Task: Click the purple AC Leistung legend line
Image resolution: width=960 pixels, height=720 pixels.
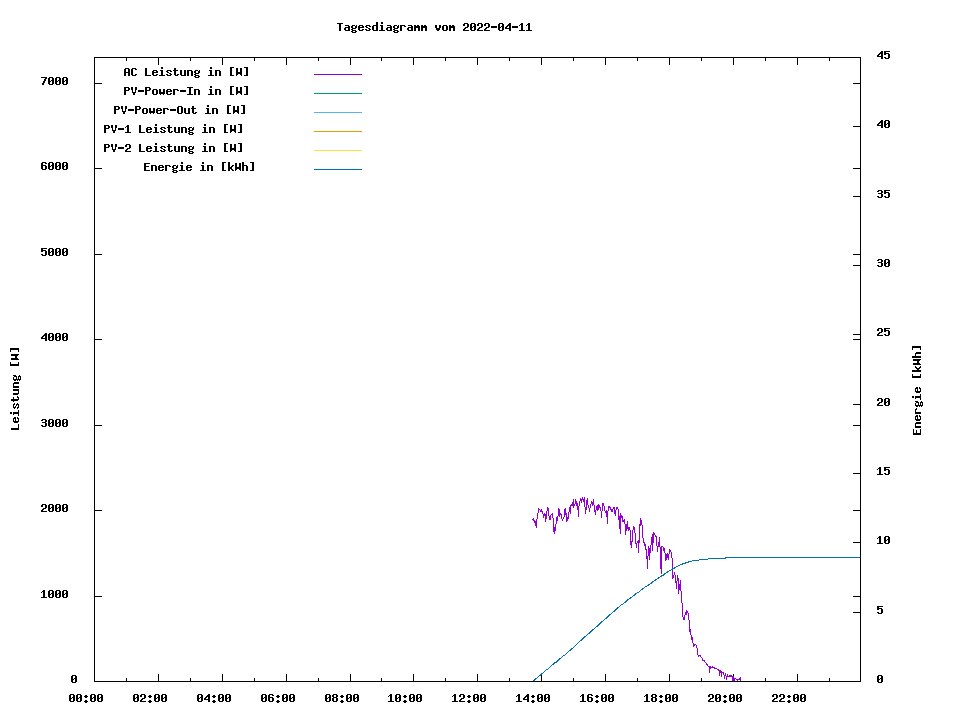Action: tap(337, 74)
